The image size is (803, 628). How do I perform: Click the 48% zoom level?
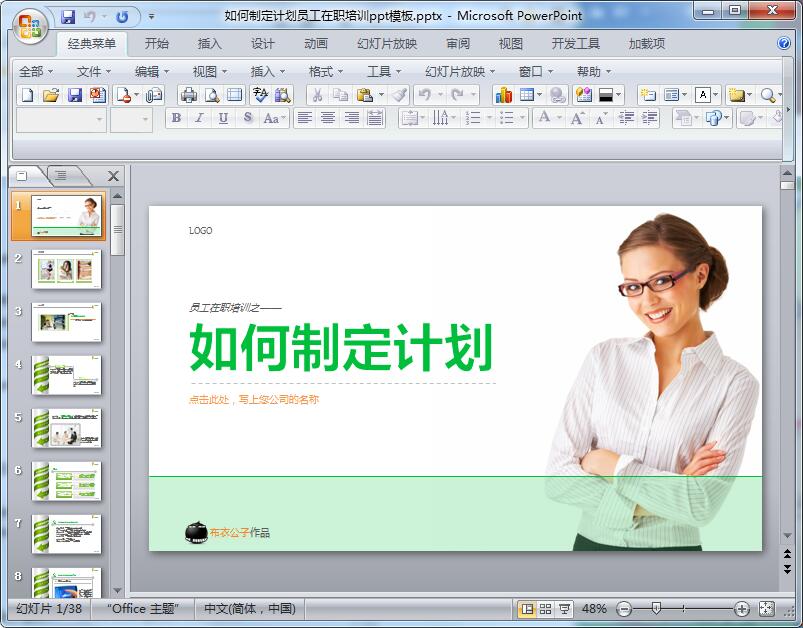(x=594, y=609)
